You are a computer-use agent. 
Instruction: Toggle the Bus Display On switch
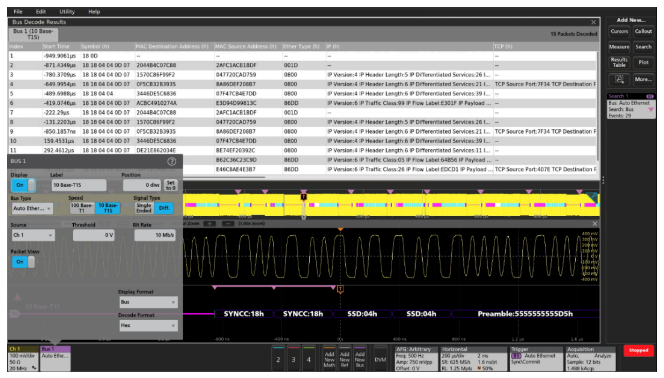click(x=23, y=185)
